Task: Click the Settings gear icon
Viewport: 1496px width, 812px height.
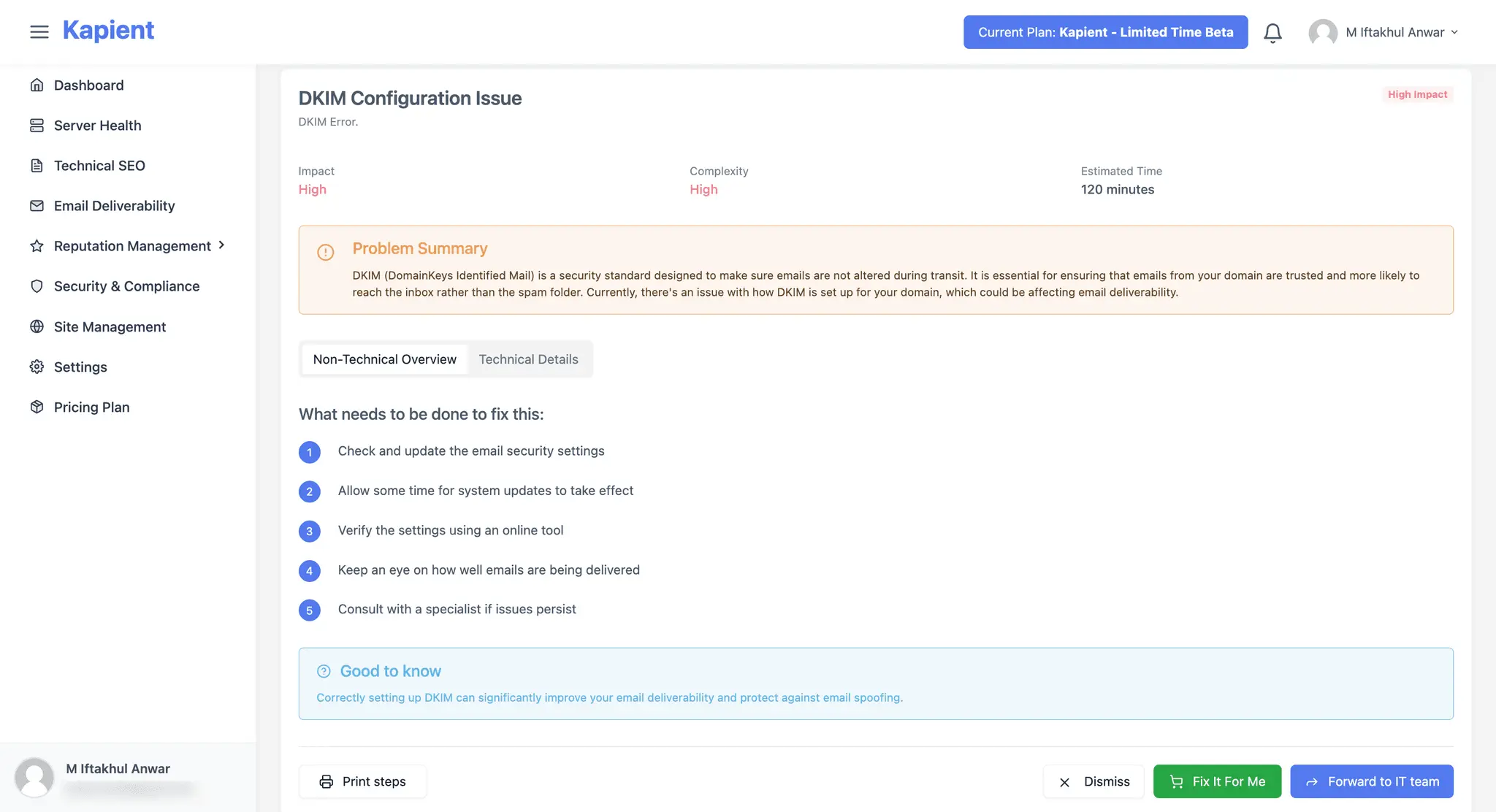Action: tap(37, 367)
